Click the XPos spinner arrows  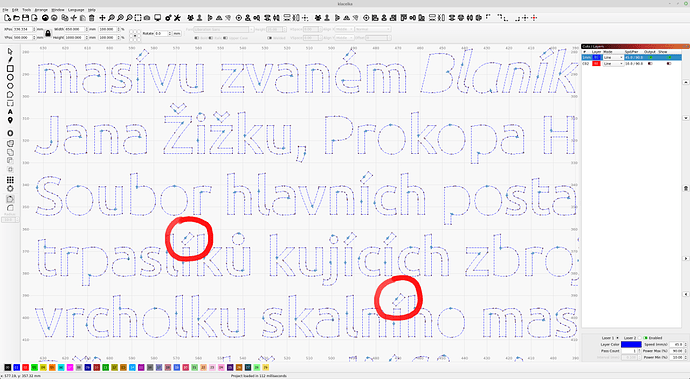[x=35, y=29]
